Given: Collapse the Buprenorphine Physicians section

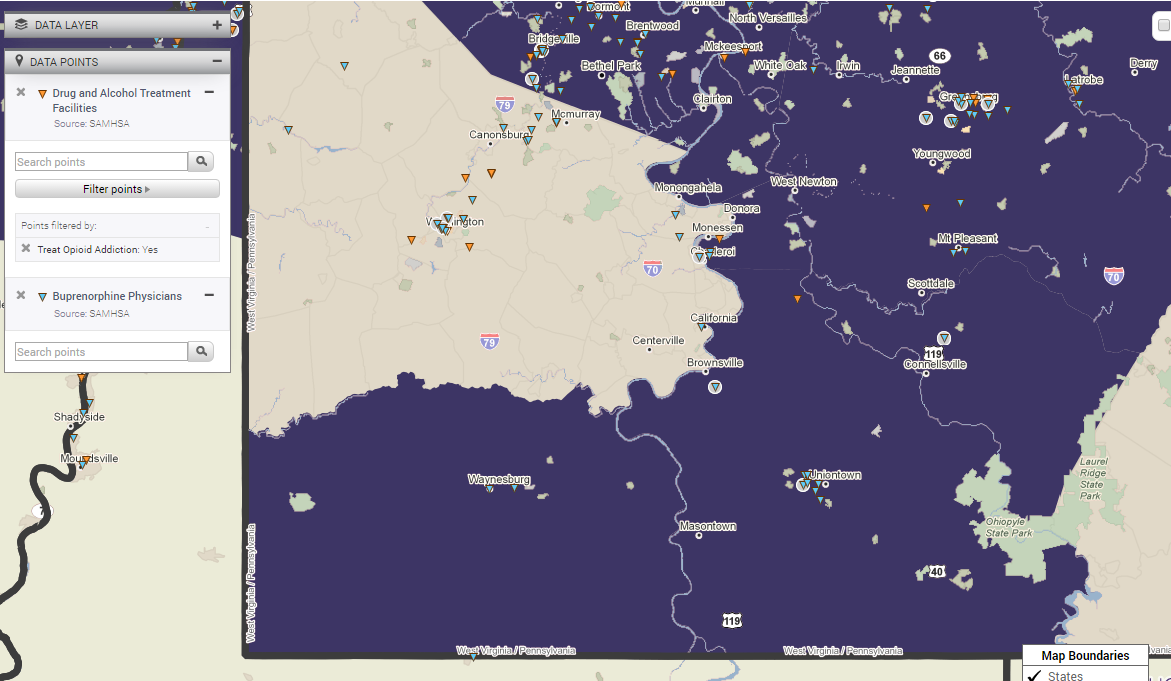Looking at the screenshot, I should [209, 296].
